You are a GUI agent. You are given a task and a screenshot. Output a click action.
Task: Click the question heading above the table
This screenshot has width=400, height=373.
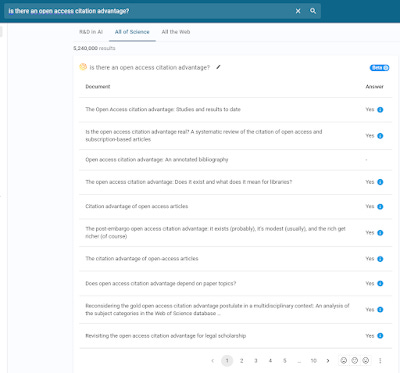click(150, 67)
